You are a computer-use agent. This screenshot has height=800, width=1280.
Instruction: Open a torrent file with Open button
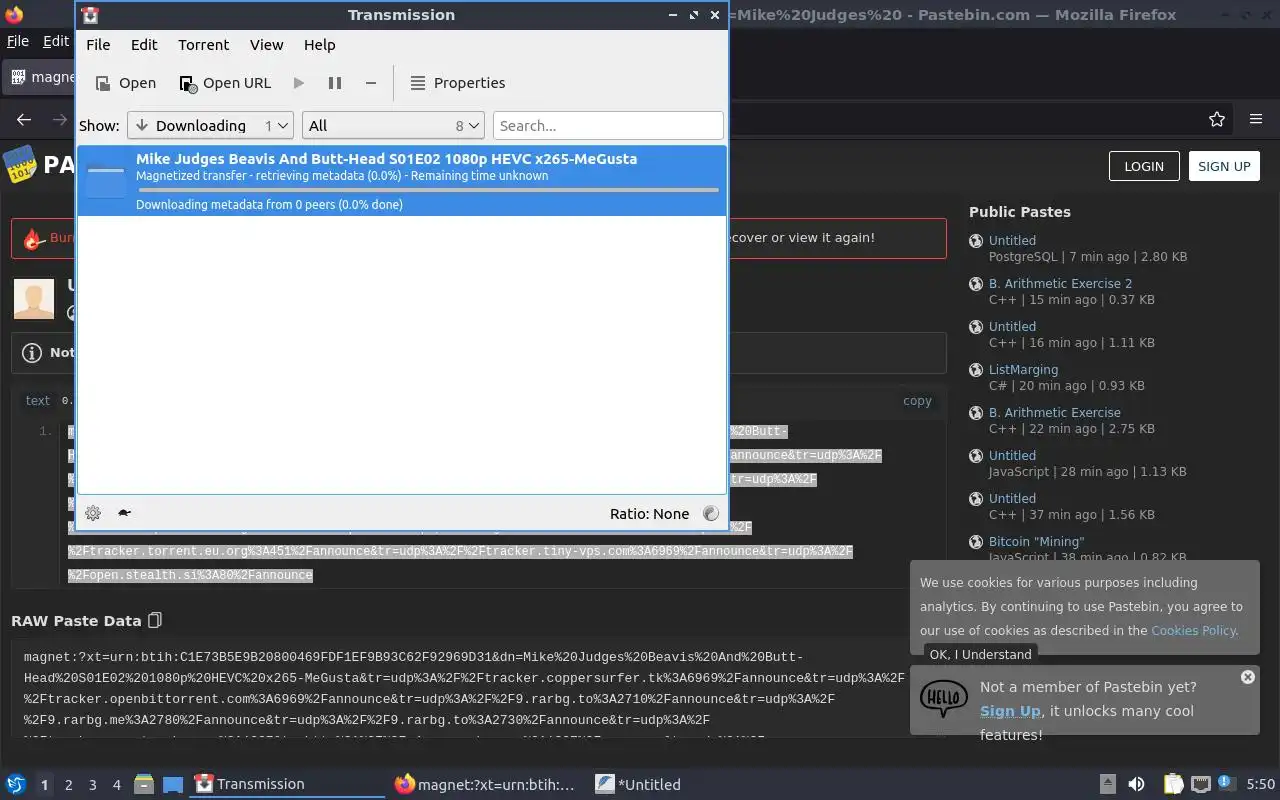pyautogui.click(x=125, y=83)
